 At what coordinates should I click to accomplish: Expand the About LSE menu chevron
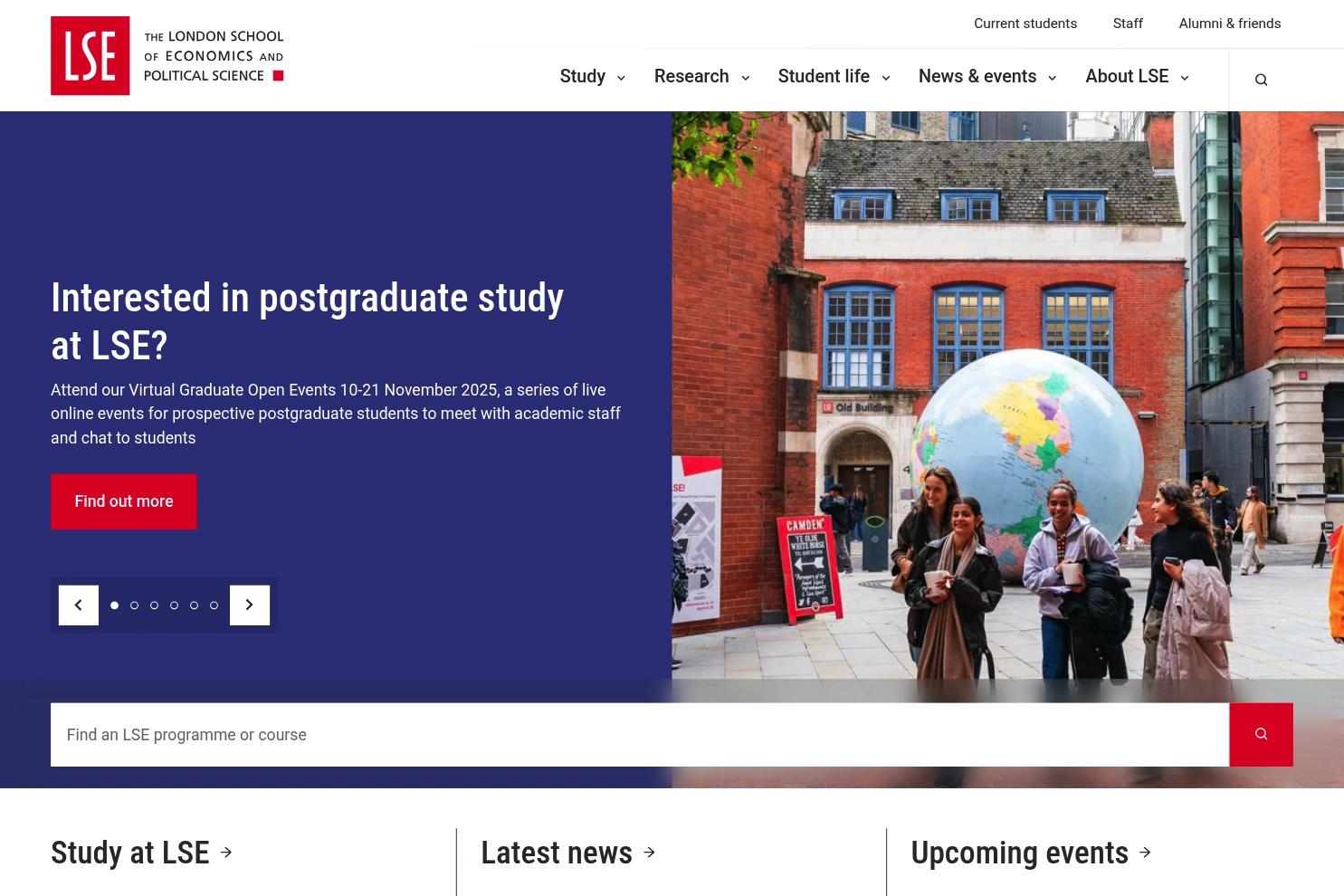coord(1184,78)
